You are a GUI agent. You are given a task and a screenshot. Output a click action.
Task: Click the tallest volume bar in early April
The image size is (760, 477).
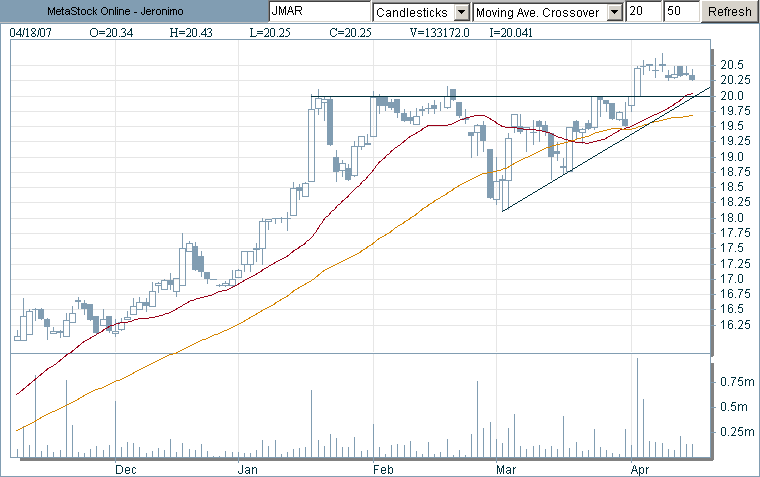point(637,408)
